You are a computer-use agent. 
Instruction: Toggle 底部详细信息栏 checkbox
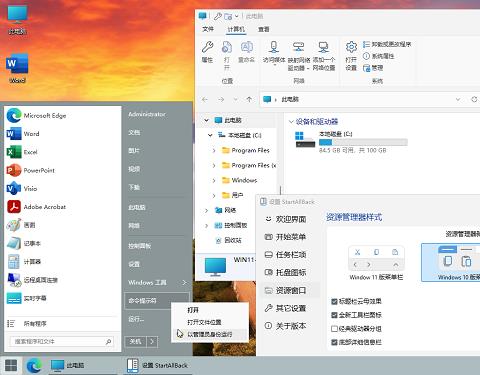point(334,342)
